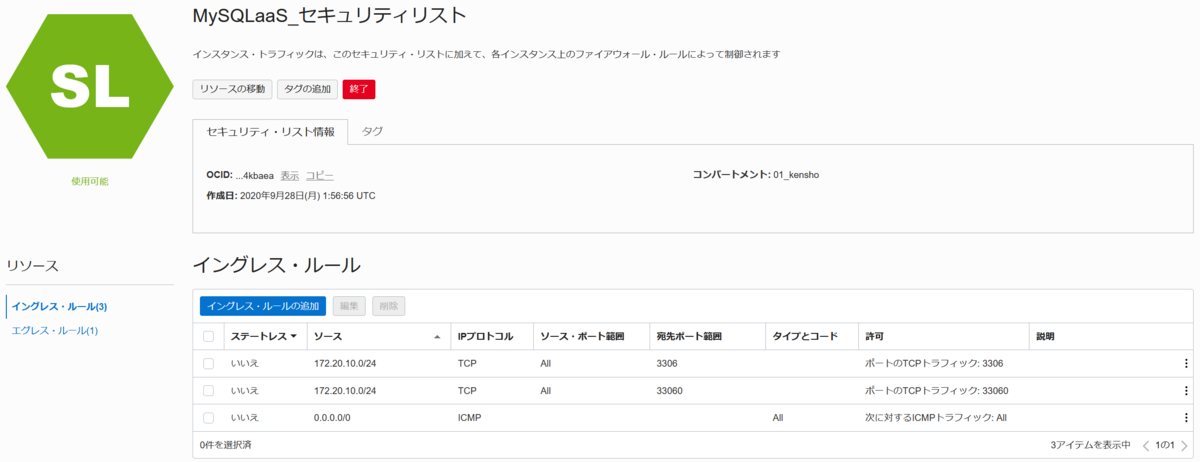Click ポートのTCPトラフィック: 33060 text
Image resolution: width=1200 pixels, height=462 pixels.
(936, 390)
